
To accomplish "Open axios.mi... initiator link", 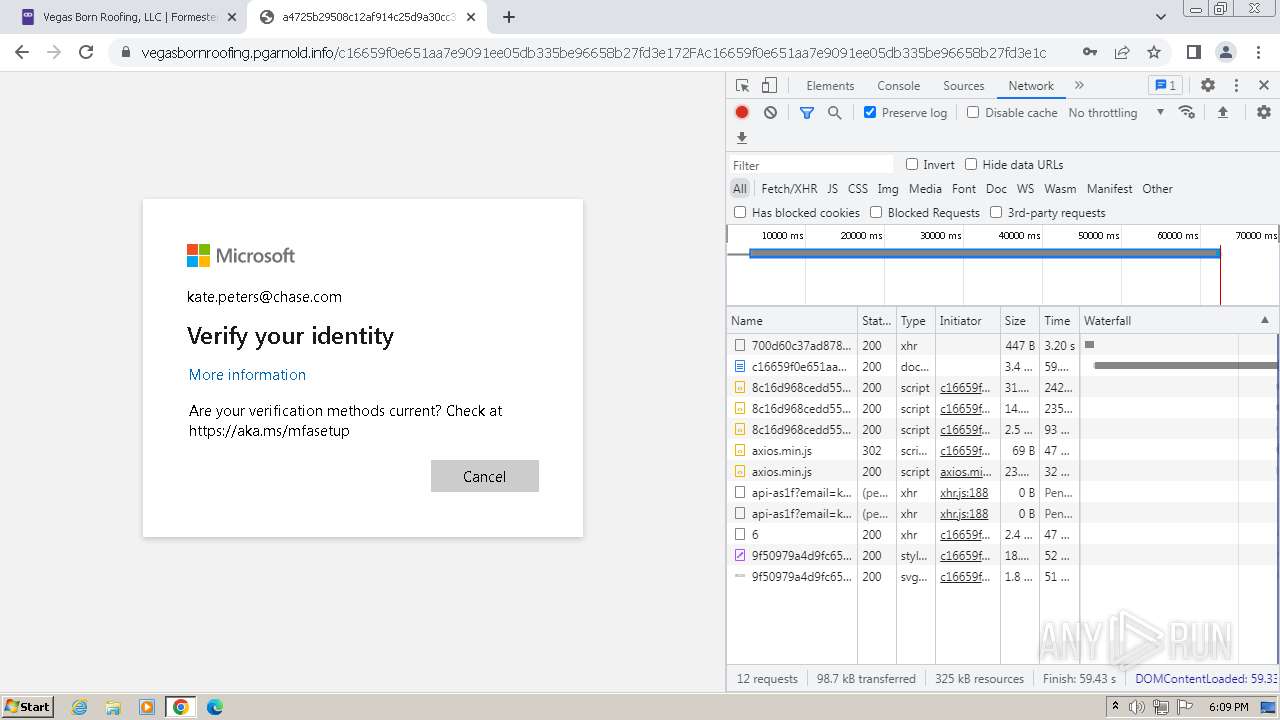I will (965, 471).
